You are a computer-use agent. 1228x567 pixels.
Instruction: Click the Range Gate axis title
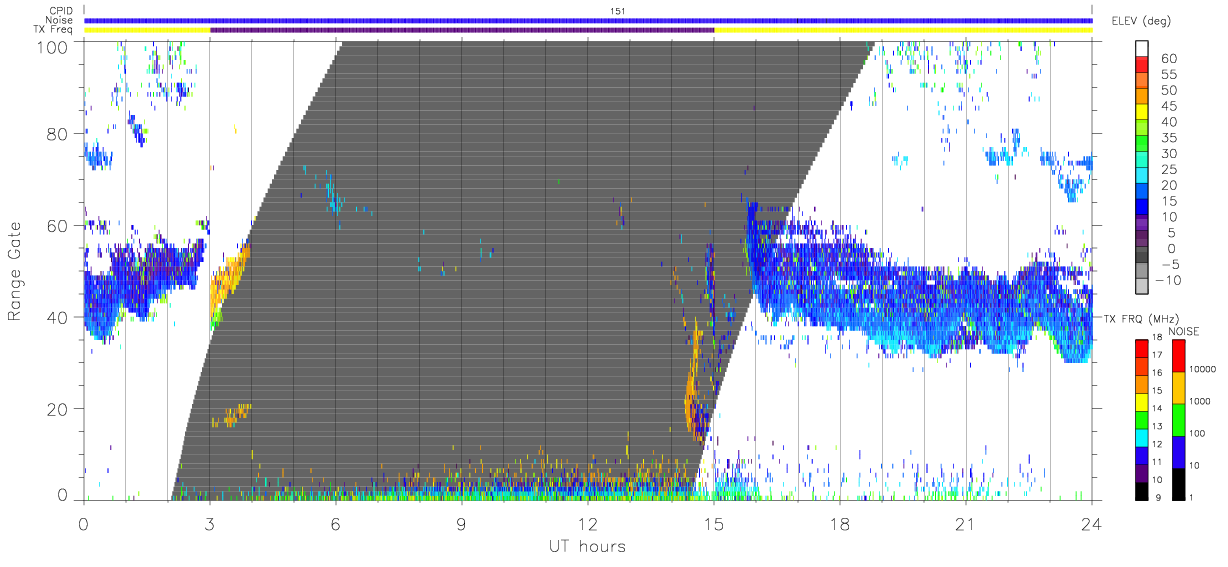click(17, 271)
